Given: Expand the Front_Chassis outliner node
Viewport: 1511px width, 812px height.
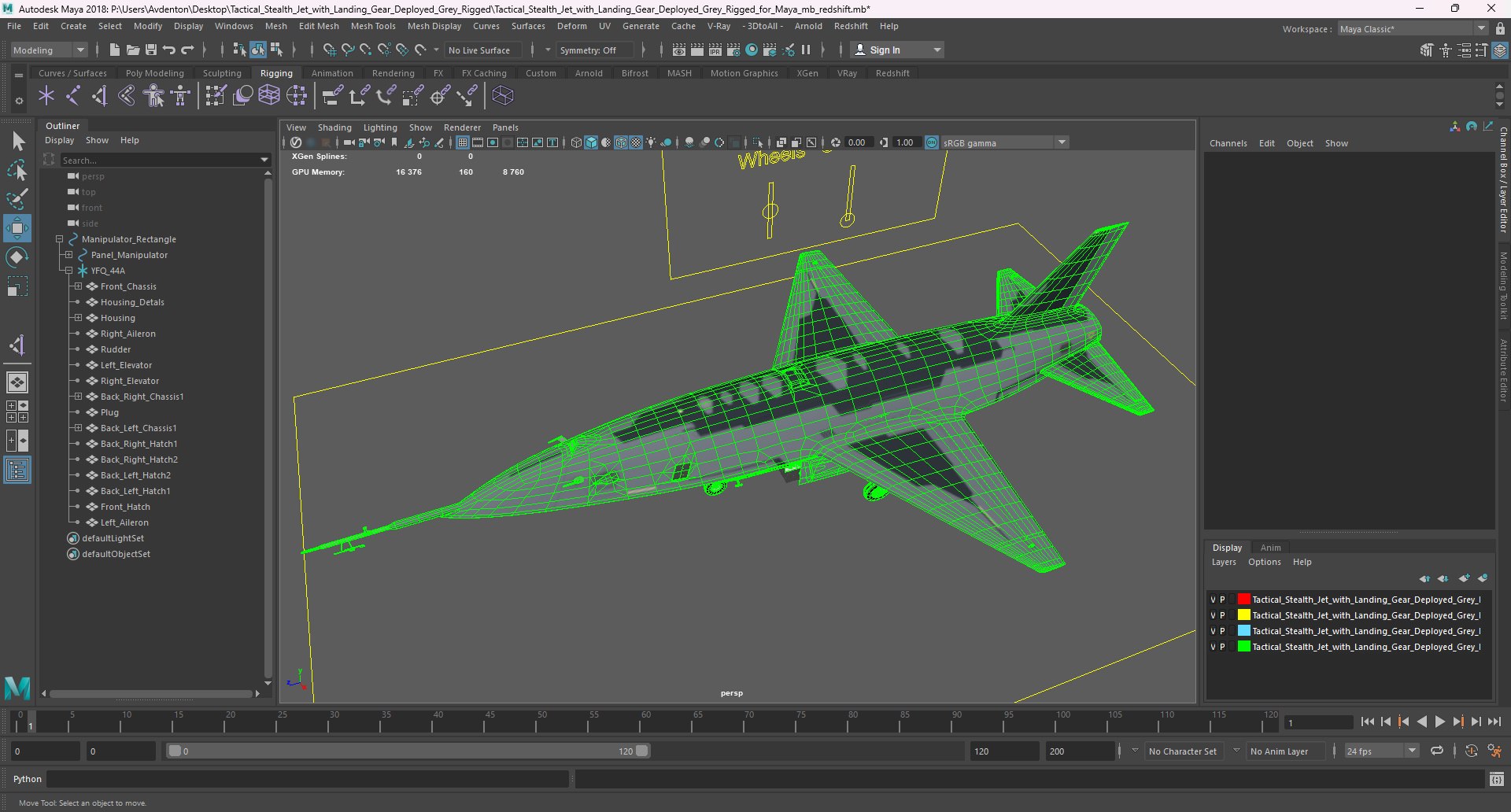Looking at the screenshot, I should [x=78, y=286].
